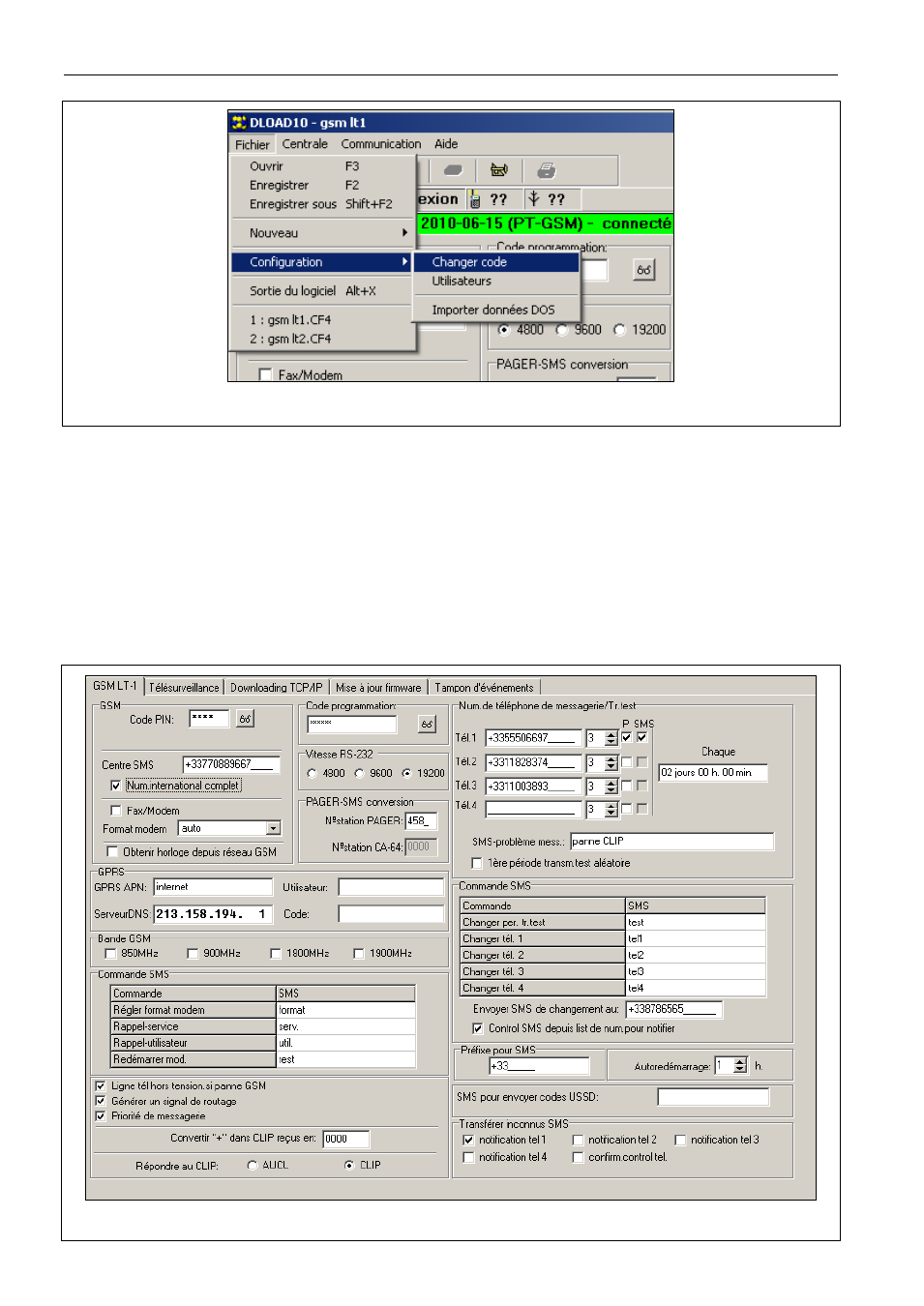924x1306 pixels.
Task: Adjust the Autoredémarrage hours spinner
Action: click(740, 1066)
